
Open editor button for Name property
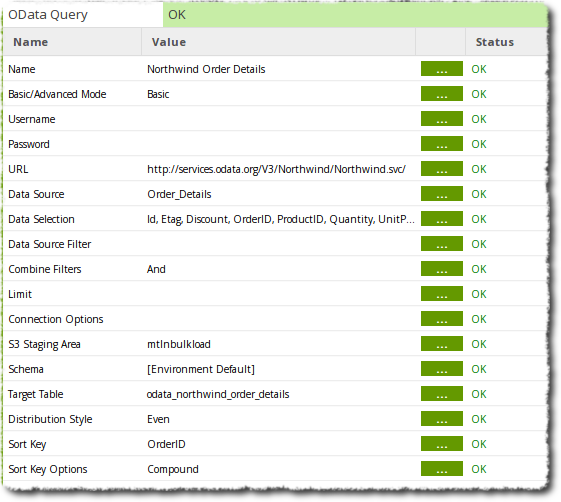tap(442, 69)
